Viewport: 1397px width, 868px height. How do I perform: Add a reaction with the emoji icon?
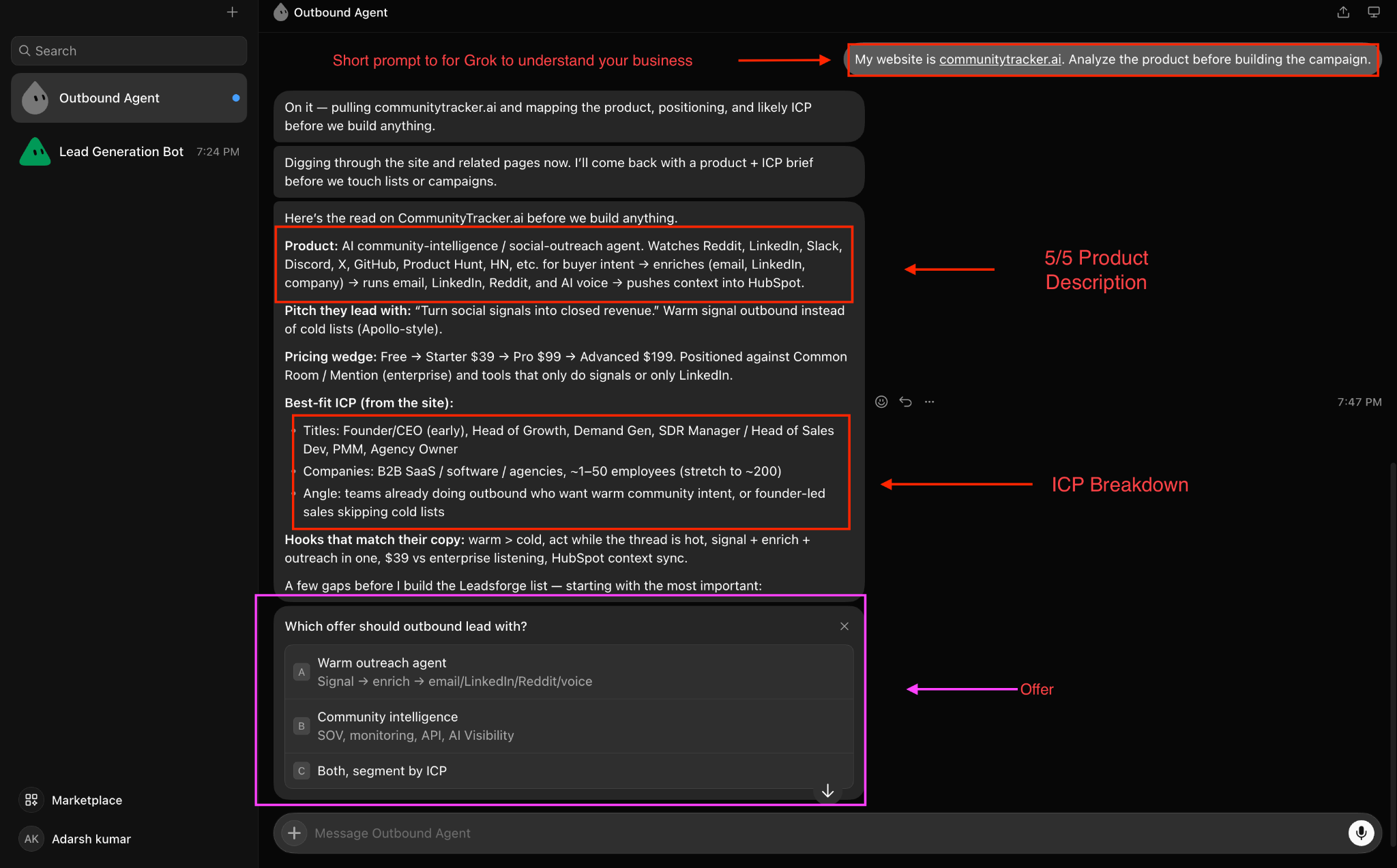pyautogui.click(x=881, y=402)
